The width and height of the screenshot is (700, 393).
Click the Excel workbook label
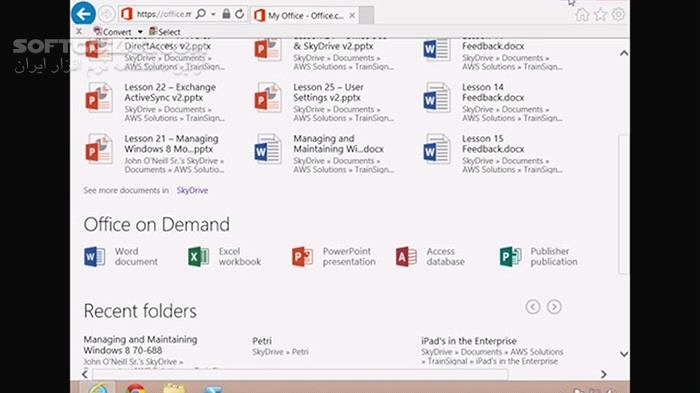coord(239,256)
